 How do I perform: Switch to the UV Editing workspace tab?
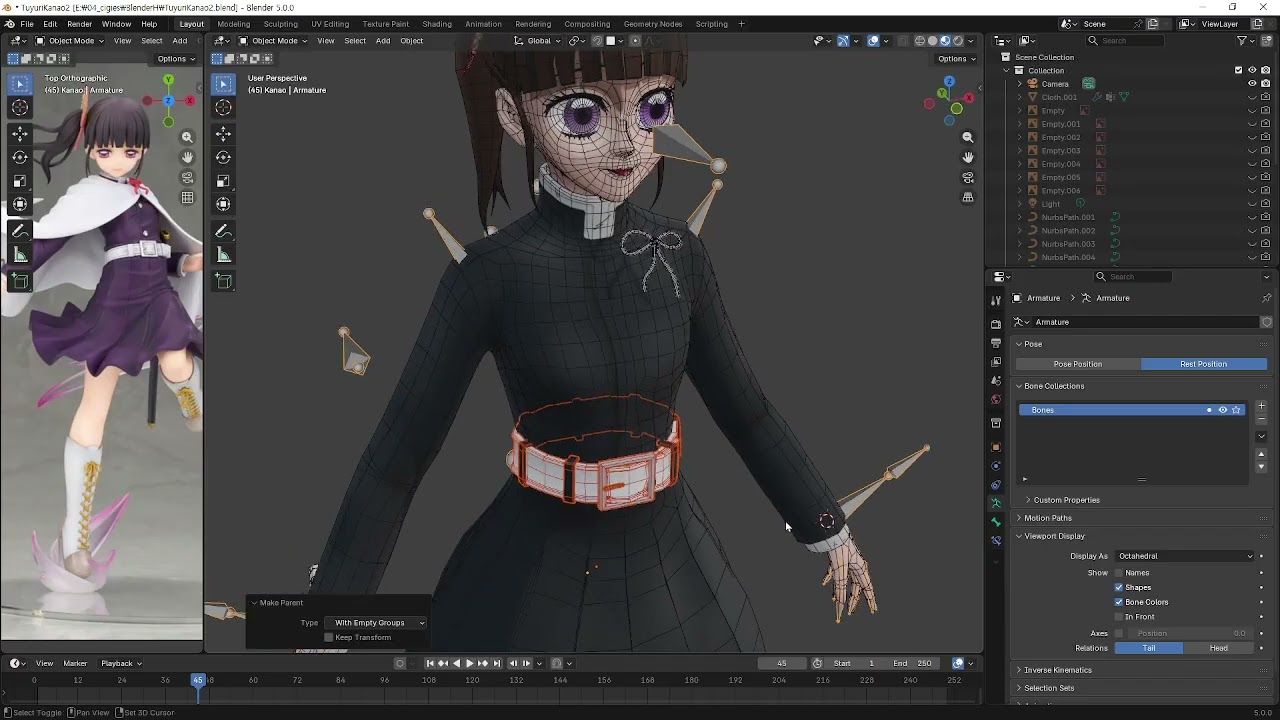[330, 24]
